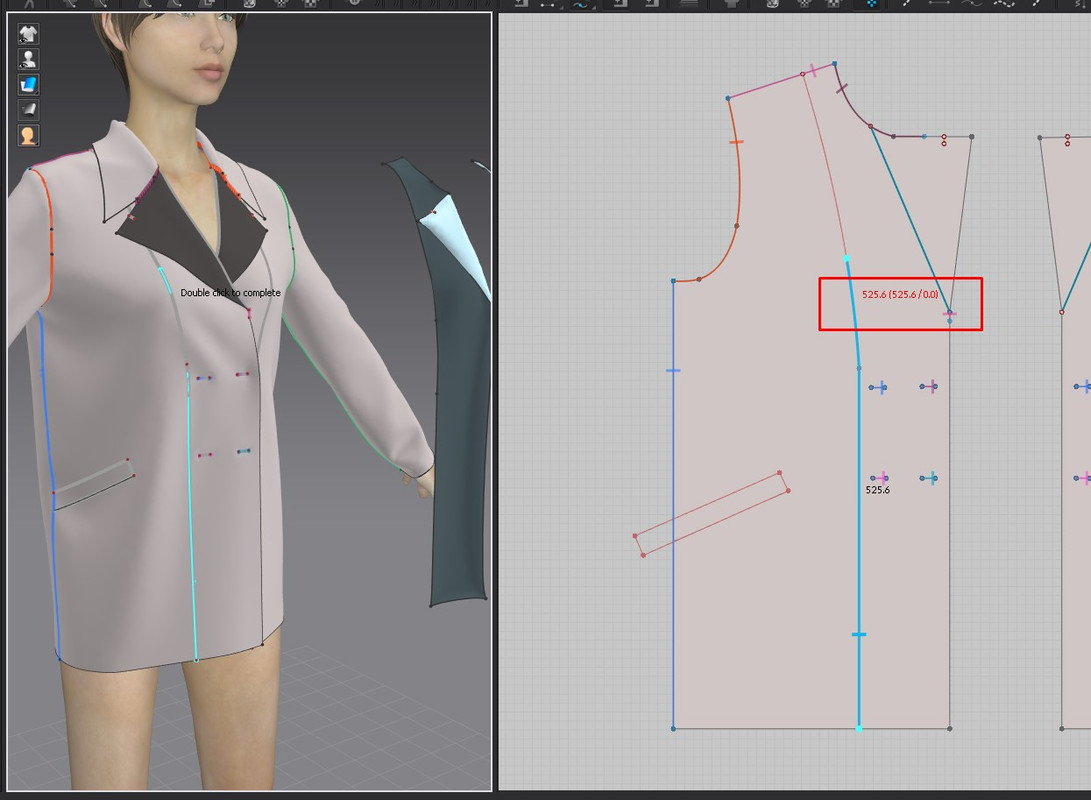Click pocket welt upper-right corner point
This screenshot has height=800, width=1091.
779,473
